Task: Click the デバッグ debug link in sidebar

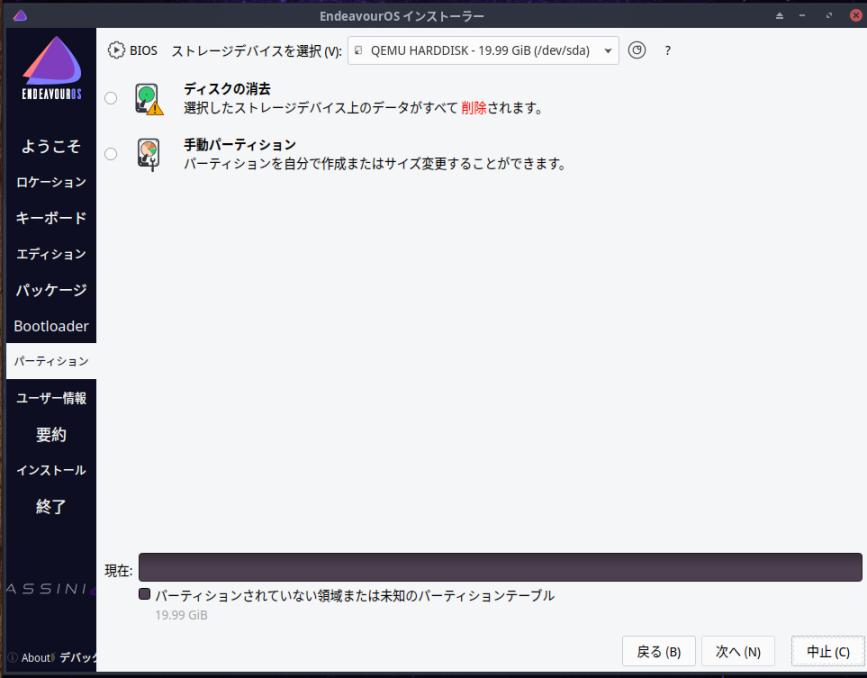Action: point(77,657)
